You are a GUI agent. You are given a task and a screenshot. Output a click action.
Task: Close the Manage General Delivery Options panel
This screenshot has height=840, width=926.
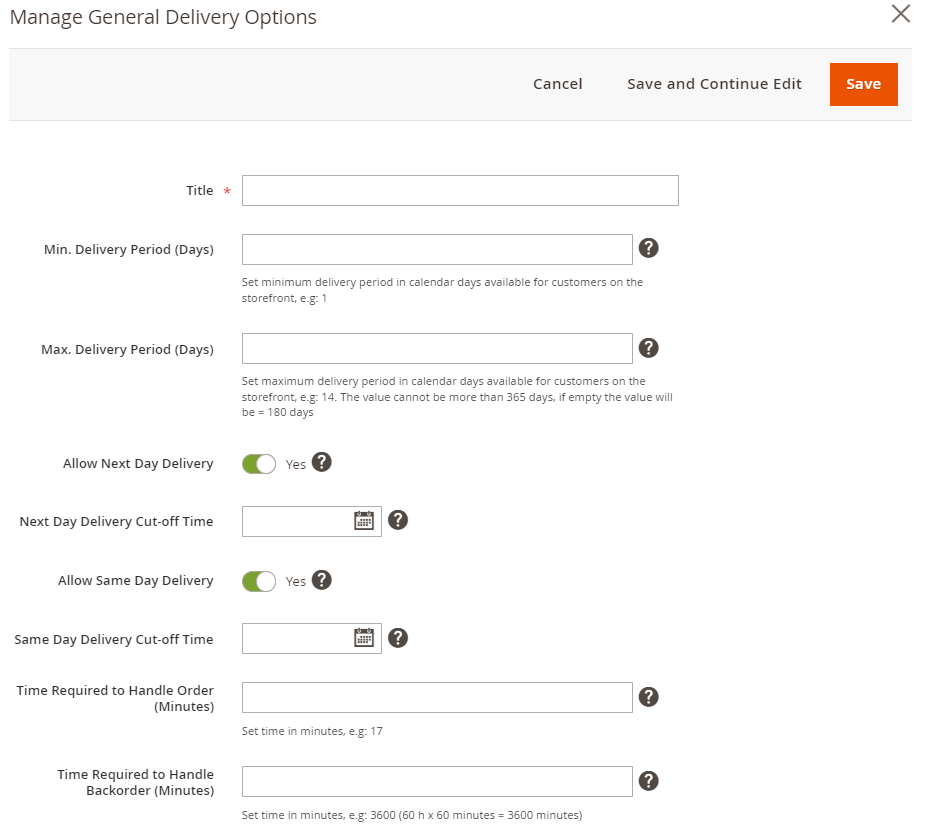point(901,14)
